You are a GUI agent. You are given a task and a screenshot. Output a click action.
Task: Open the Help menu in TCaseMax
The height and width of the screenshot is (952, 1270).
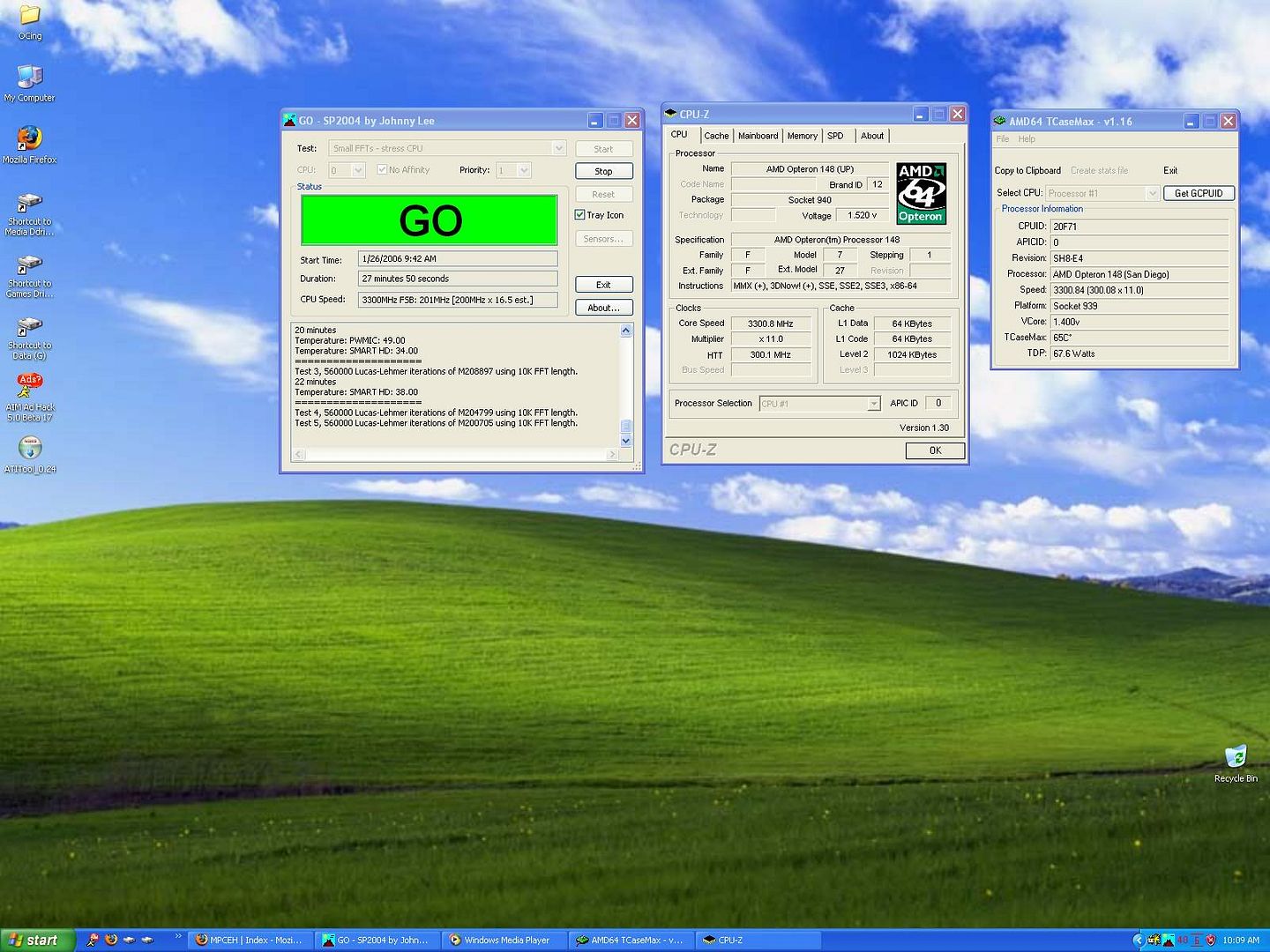click(x=1027, y=139)
